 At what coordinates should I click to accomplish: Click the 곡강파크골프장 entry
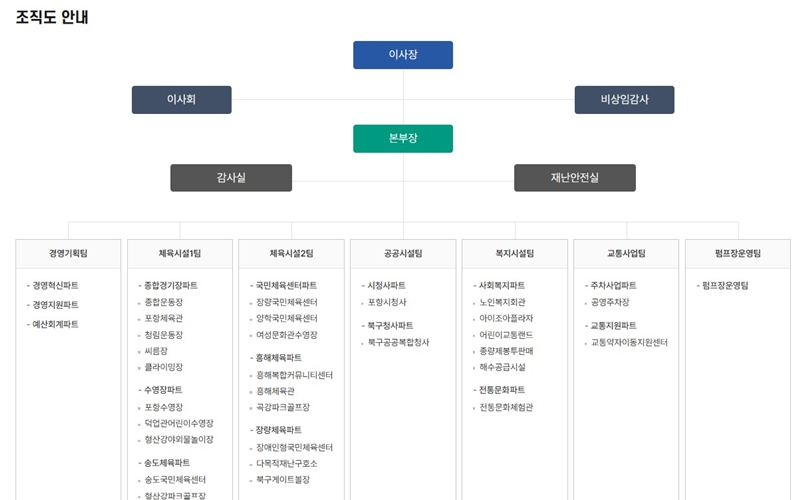[x=283, y=407]
